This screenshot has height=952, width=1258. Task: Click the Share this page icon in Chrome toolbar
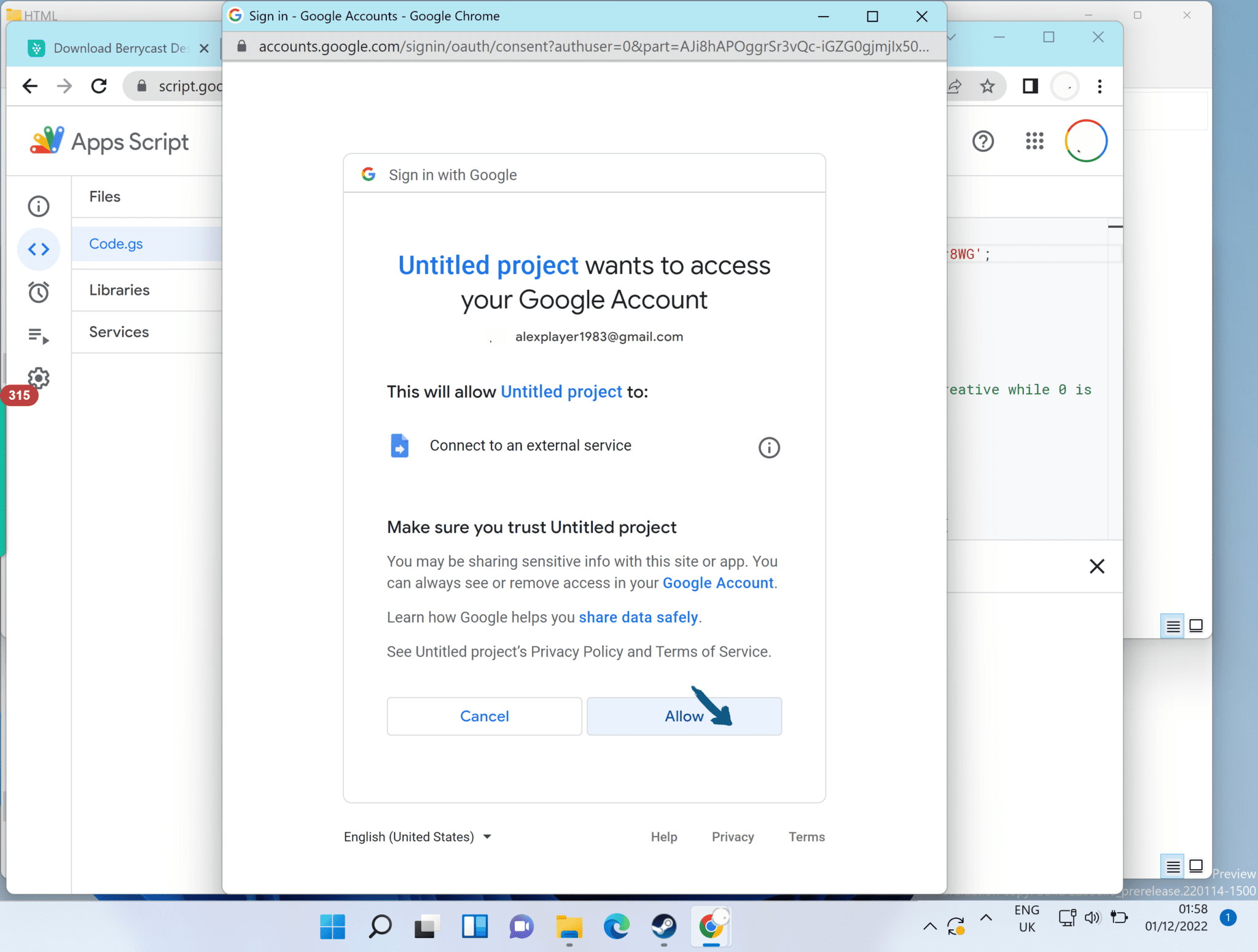tap(953, 86)
